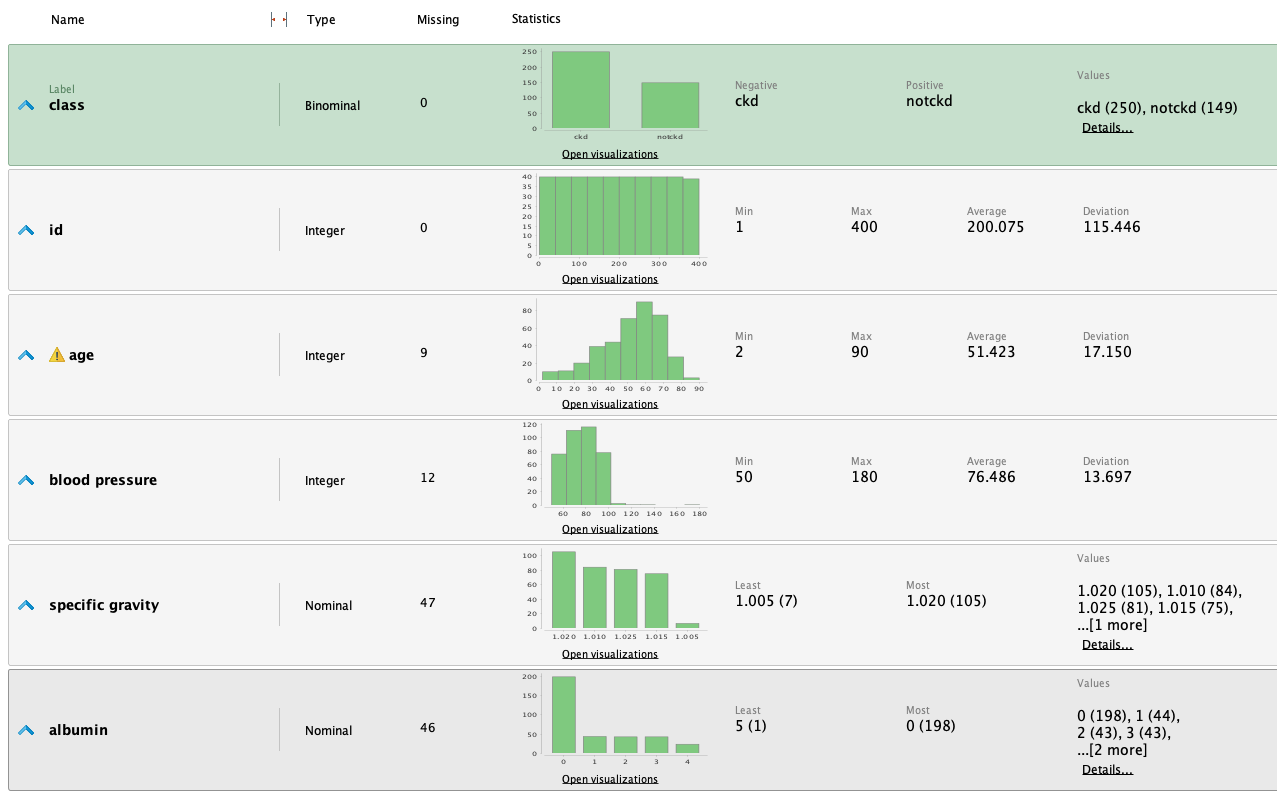Screen dimensions: 1277x791
Task: Toggle the albumin row chevron
Action: pyautogui.click(x=26, y=731)
